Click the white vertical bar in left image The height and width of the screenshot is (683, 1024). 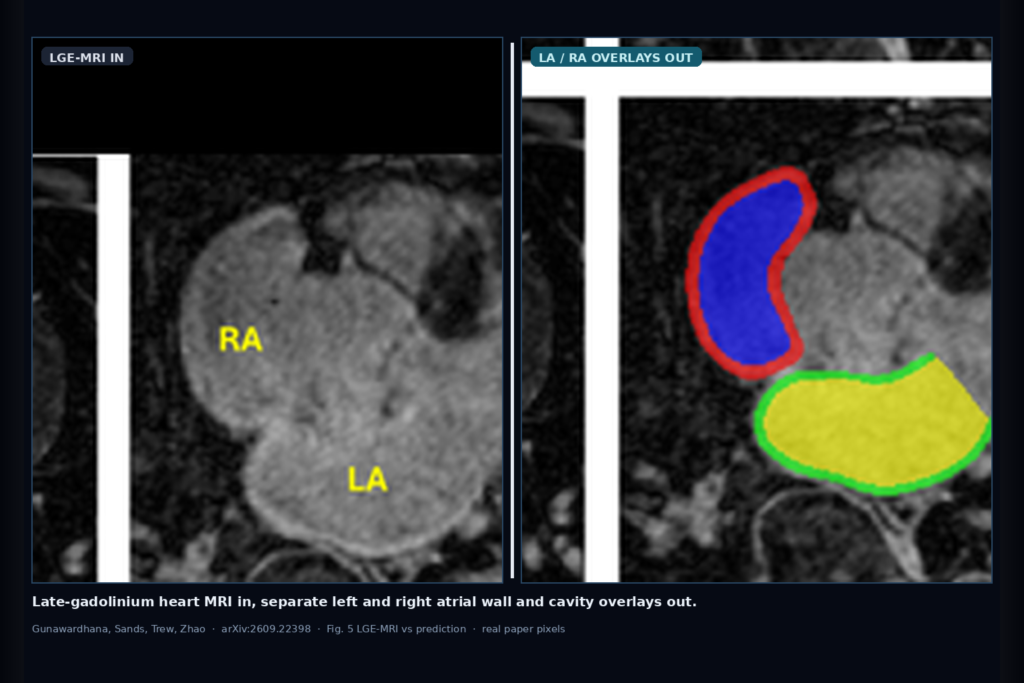tap(114, 368)
